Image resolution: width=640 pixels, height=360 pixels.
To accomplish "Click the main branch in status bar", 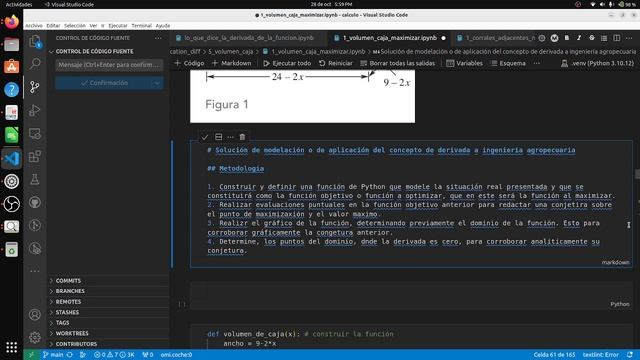I will coord(53,355).
